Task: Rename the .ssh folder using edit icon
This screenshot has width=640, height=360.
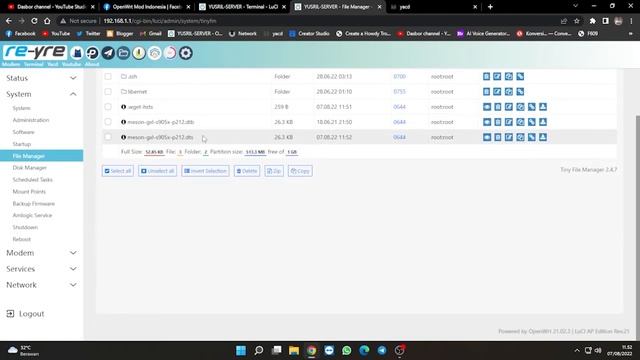Action: (x=497, y=76)
